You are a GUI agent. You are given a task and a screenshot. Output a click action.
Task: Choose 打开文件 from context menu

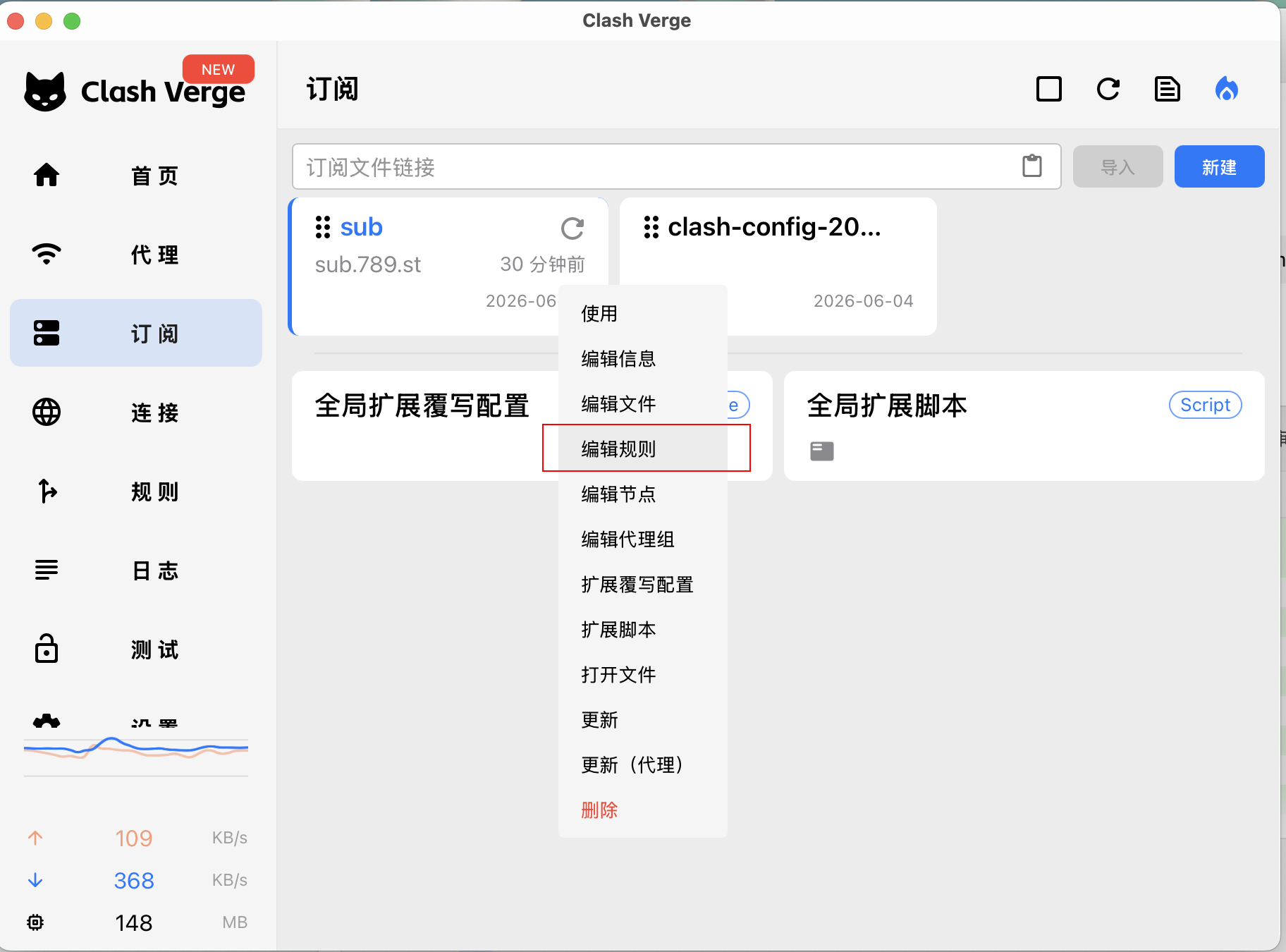643,674
